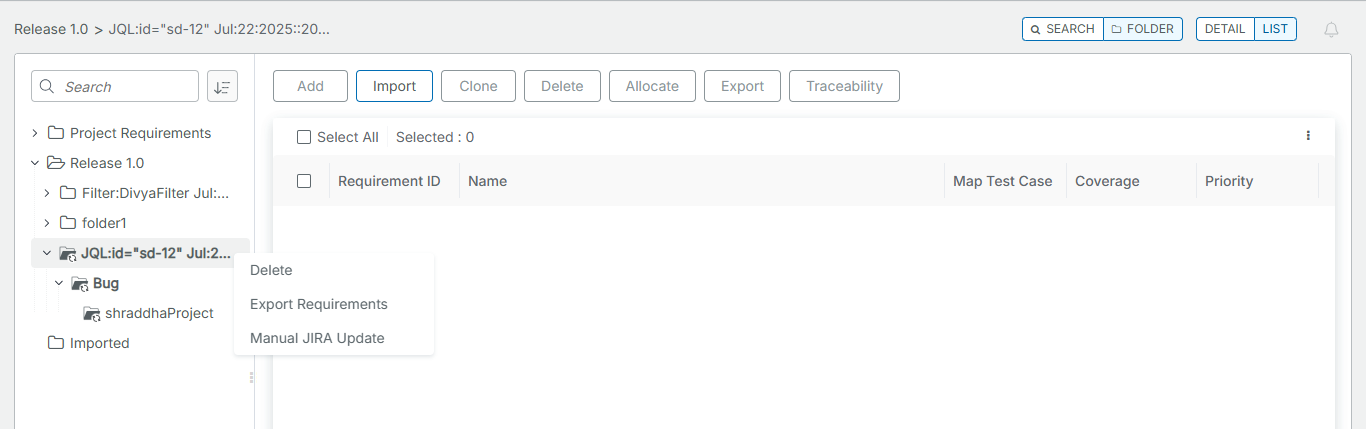
Task: Select Manual JIRA Update menu entry
Action: pyautogui.click(x=317, y=338)
